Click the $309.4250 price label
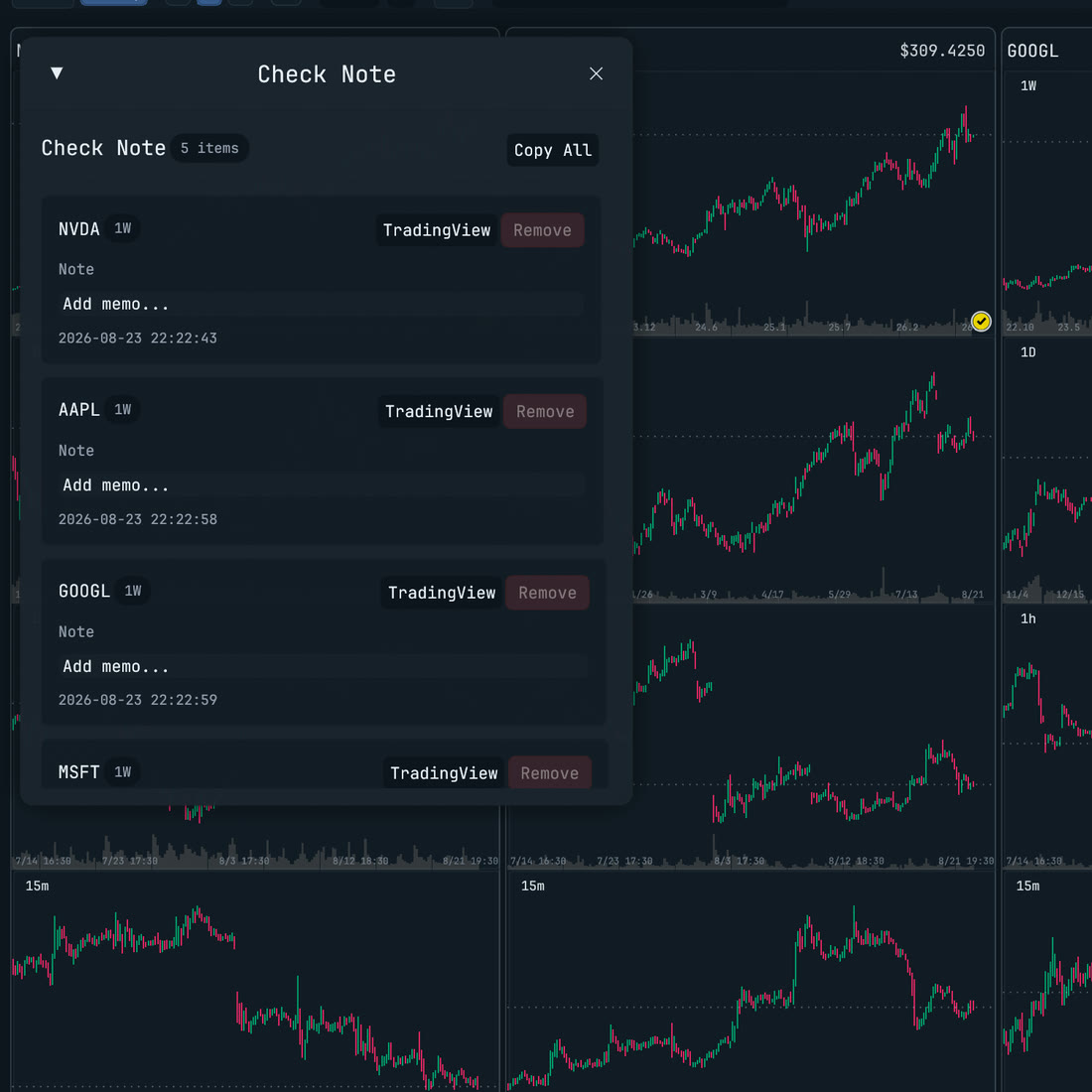Image resolution: width=1092 pixels, height=1092 pixels. (x=942, y=51)
